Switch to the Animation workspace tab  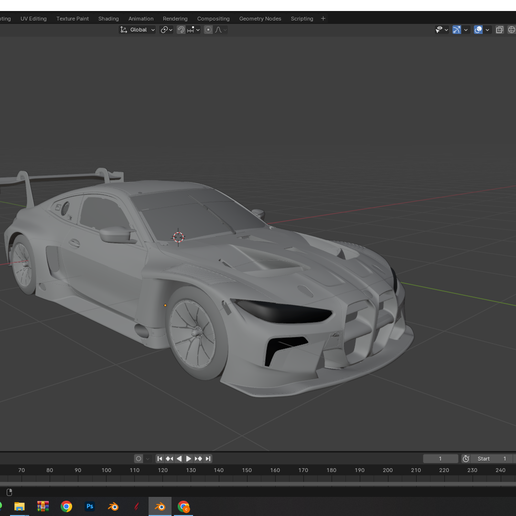(x=141, y=19)
